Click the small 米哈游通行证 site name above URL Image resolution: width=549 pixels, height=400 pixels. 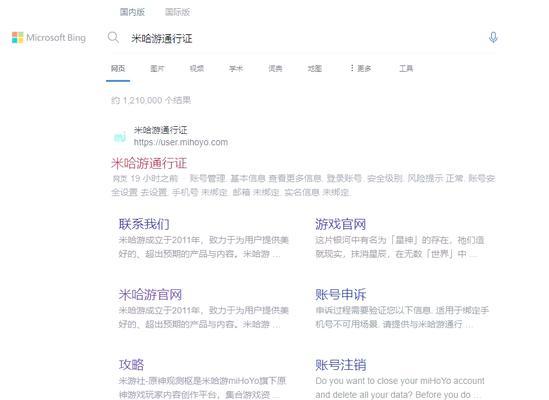pyautogui.click(x=161, y=130)
